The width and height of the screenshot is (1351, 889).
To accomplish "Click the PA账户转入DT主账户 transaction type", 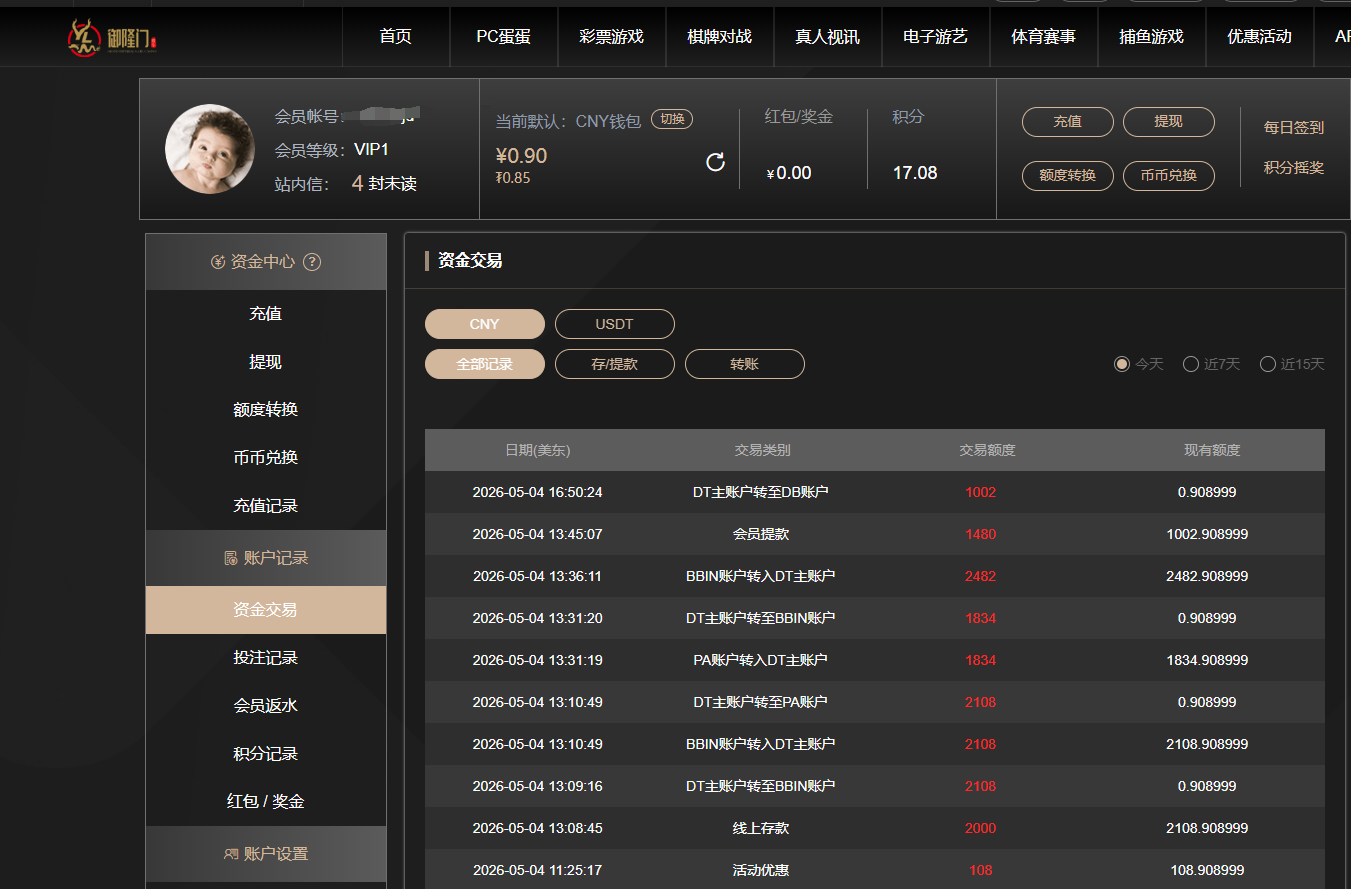I will point(761,660).
